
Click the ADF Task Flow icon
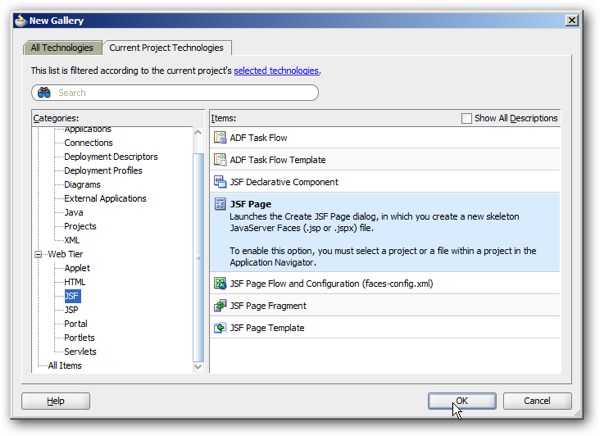[x=220, y=137]
